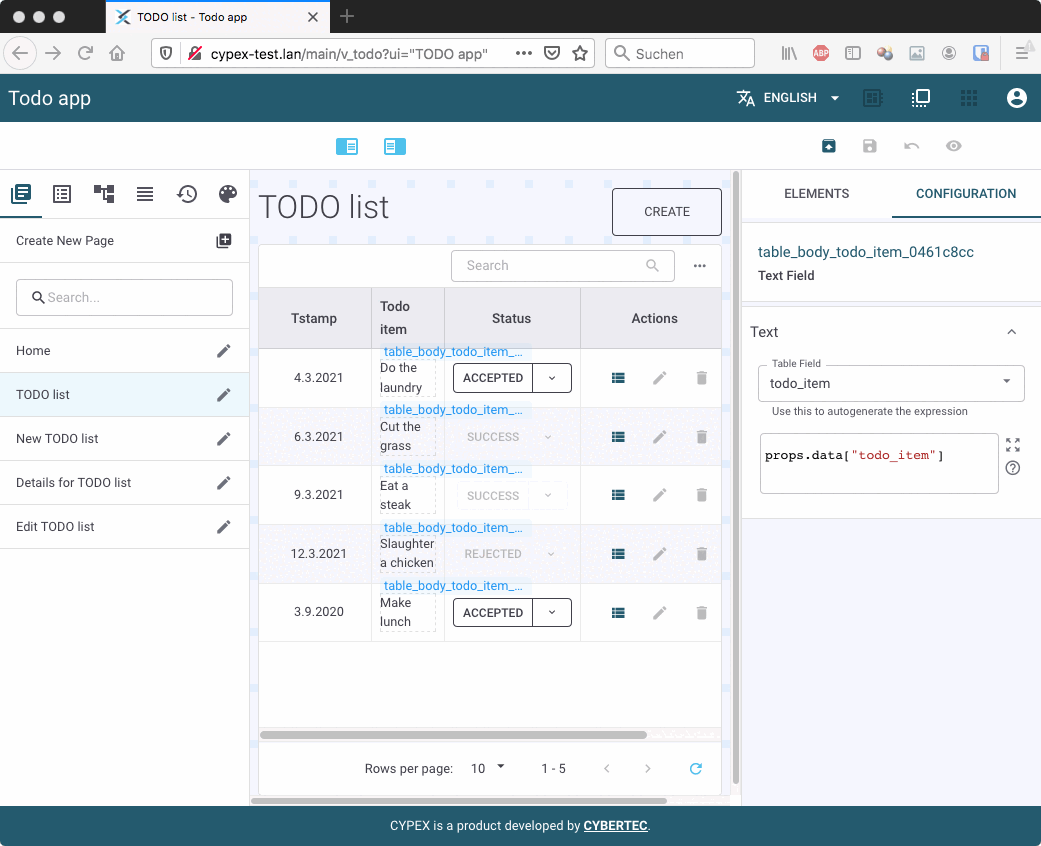1041x846 pixels.
Task: Open the apps grid icon in header
Action: tap(969, 98)
